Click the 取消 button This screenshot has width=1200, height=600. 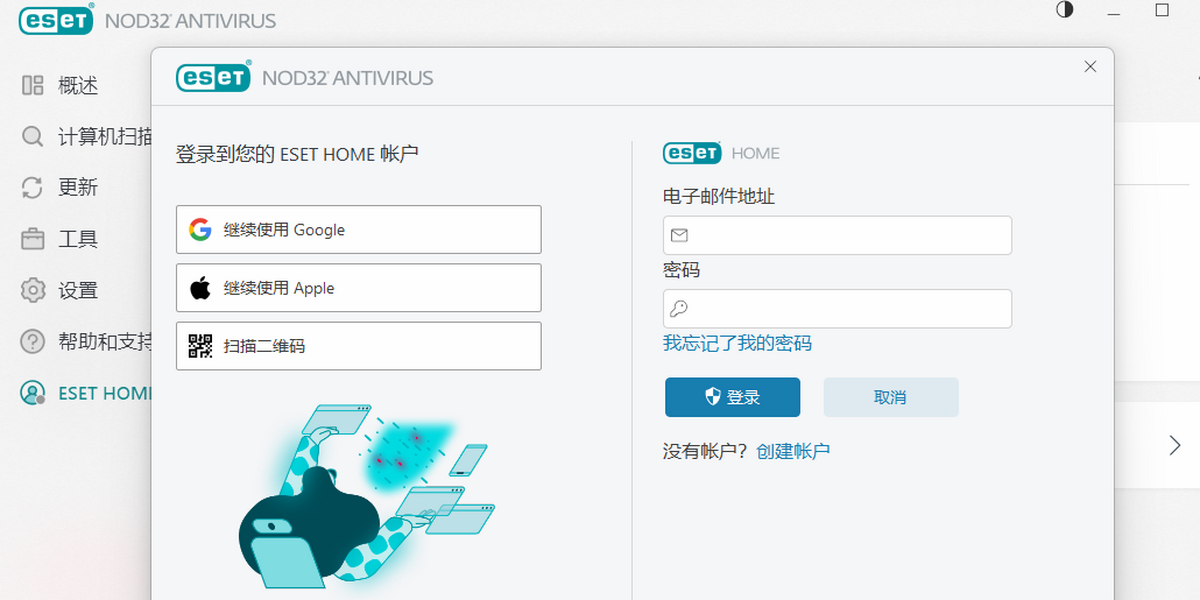(x=891, y=397)
